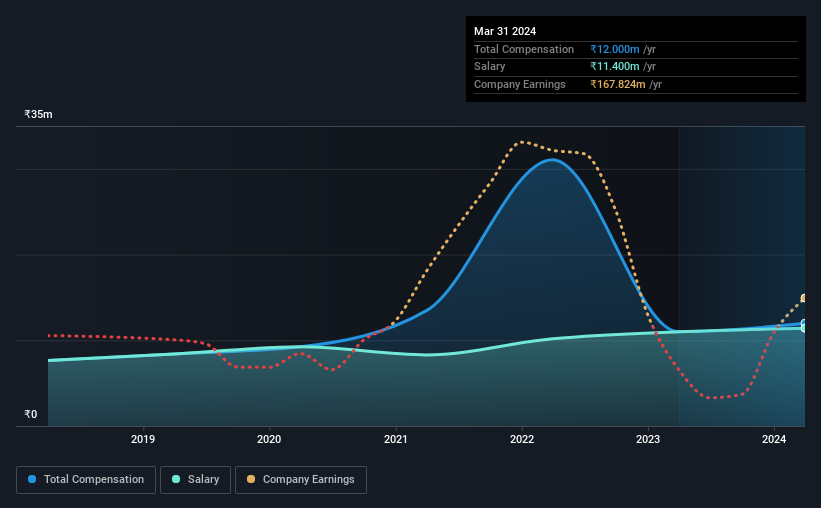Screen dimensions: 821x508
Task: Click the orange Company Earnings legend dot
Action: click(251, 479)
